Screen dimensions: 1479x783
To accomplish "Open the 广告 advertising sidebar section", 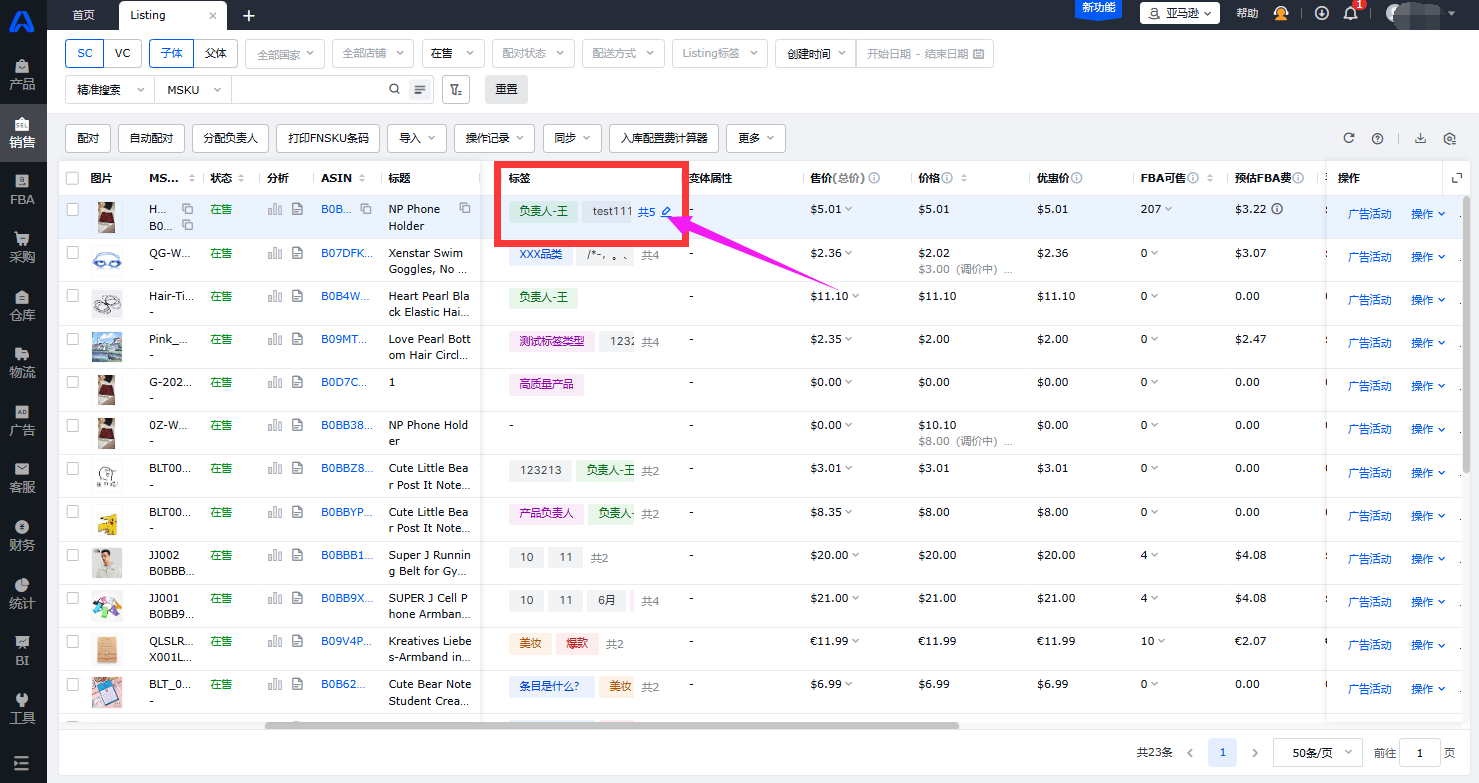I will tap(22, 420).
